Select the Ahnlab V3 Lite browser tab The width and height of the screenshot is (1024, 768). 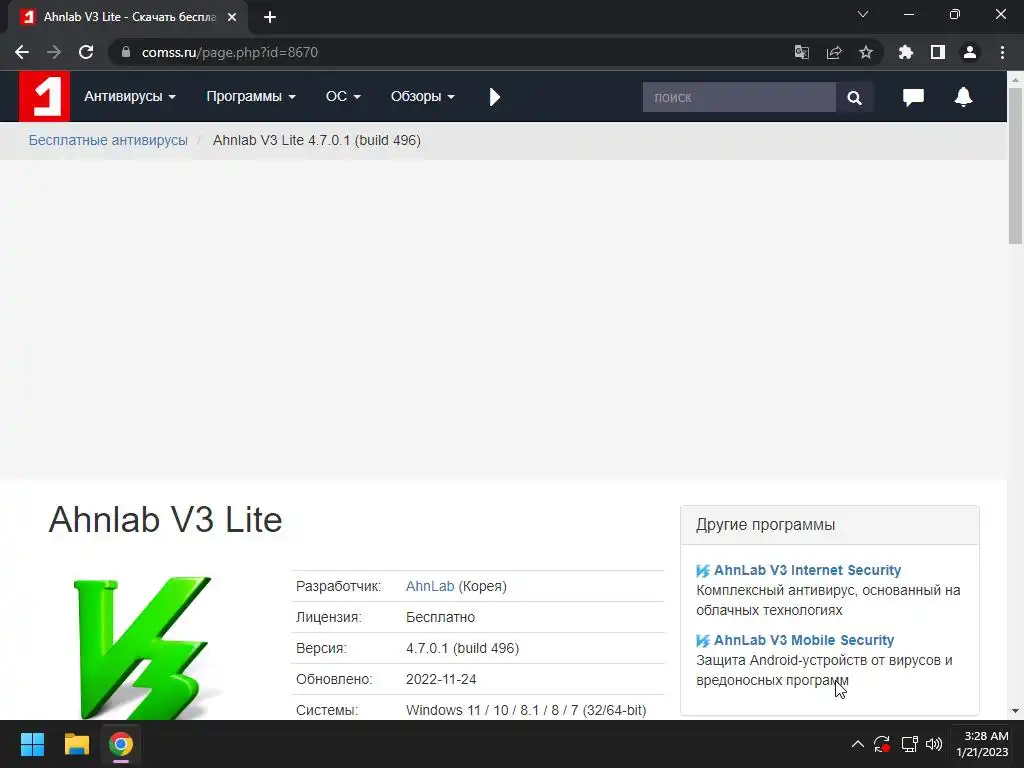pyautogui.click(x=129, y=17)
